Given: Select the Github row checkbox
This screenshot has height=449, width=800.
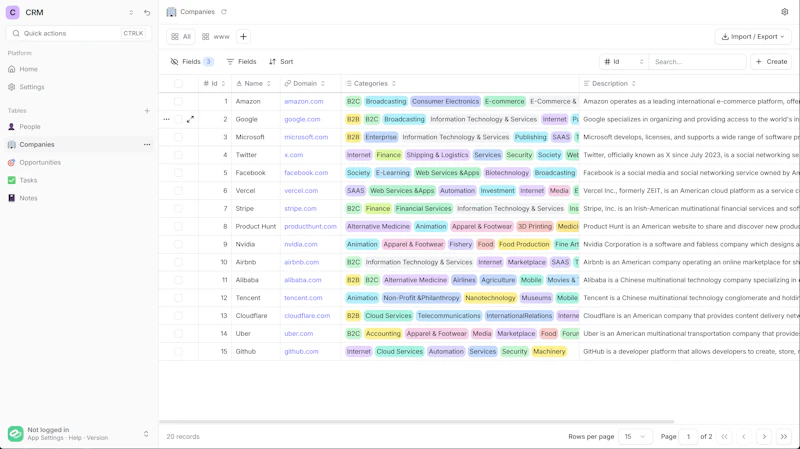Looking at the screenshot, I should 178,352.
